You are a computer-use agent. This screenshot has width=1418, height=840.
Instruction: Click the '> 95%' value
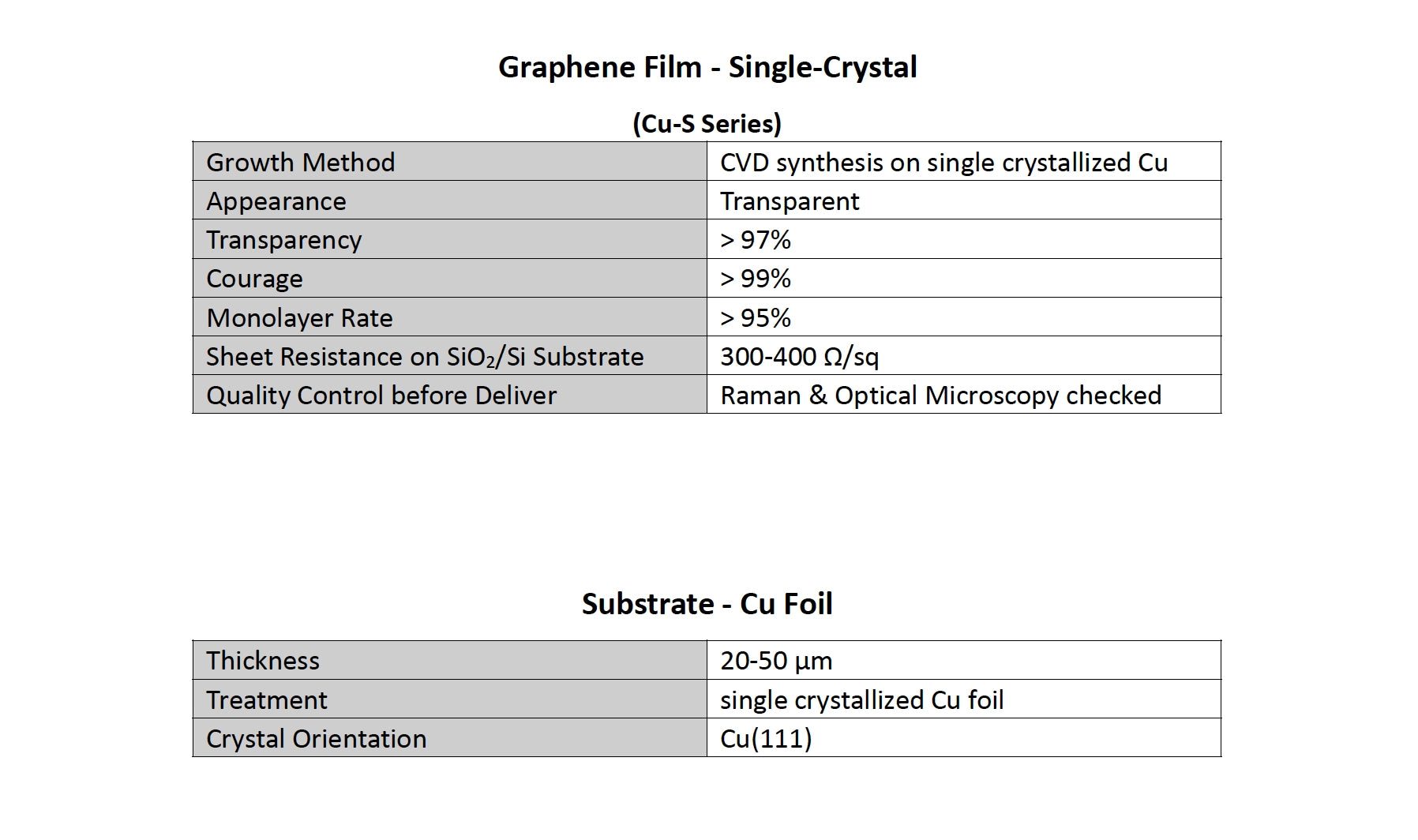[x=756, y=317]
